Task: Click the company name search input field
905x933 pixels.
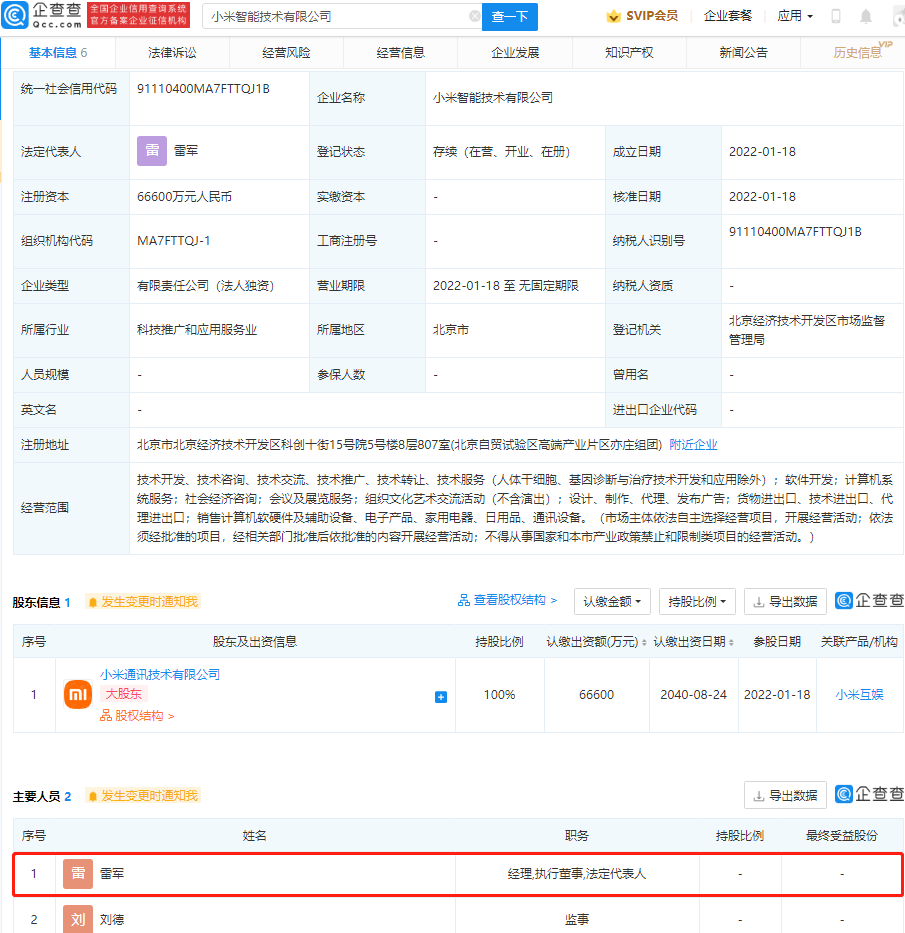Action: point(335,17)
